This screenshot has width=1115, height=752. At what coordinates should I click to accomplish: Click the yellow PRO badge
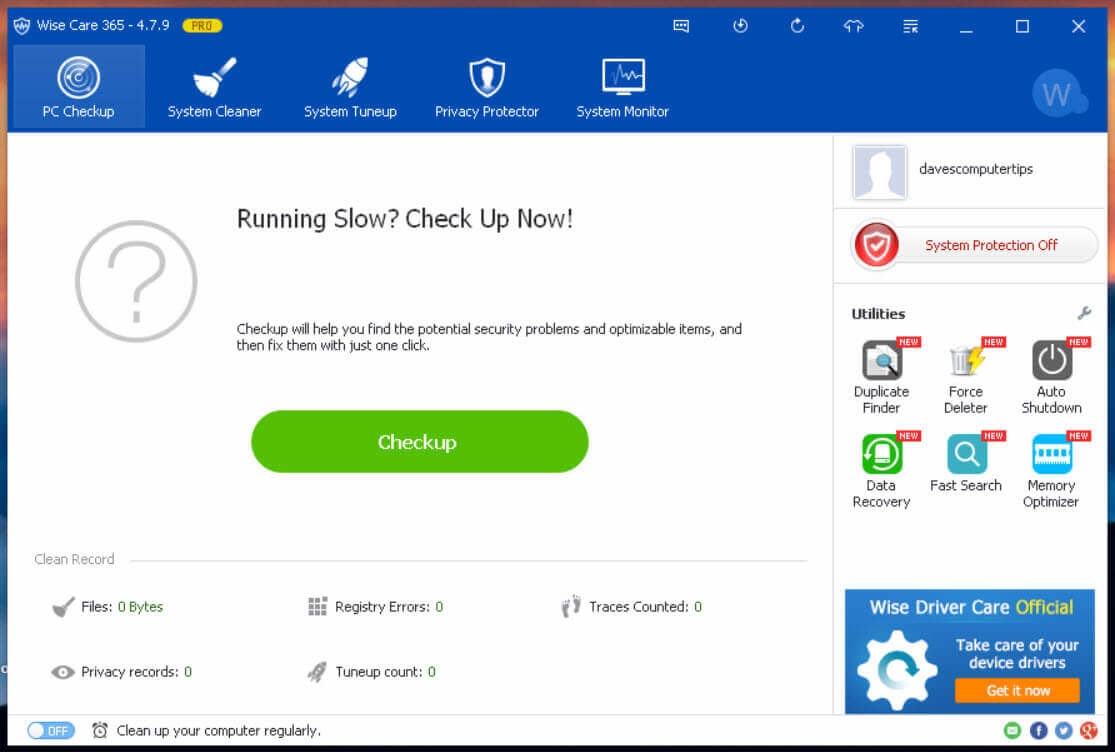click(203, 26)
